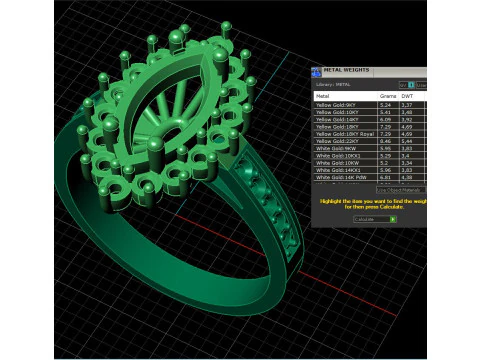Select the White Gold:9KW row
This screenshot has height=360, width=480.
(369, 149)
